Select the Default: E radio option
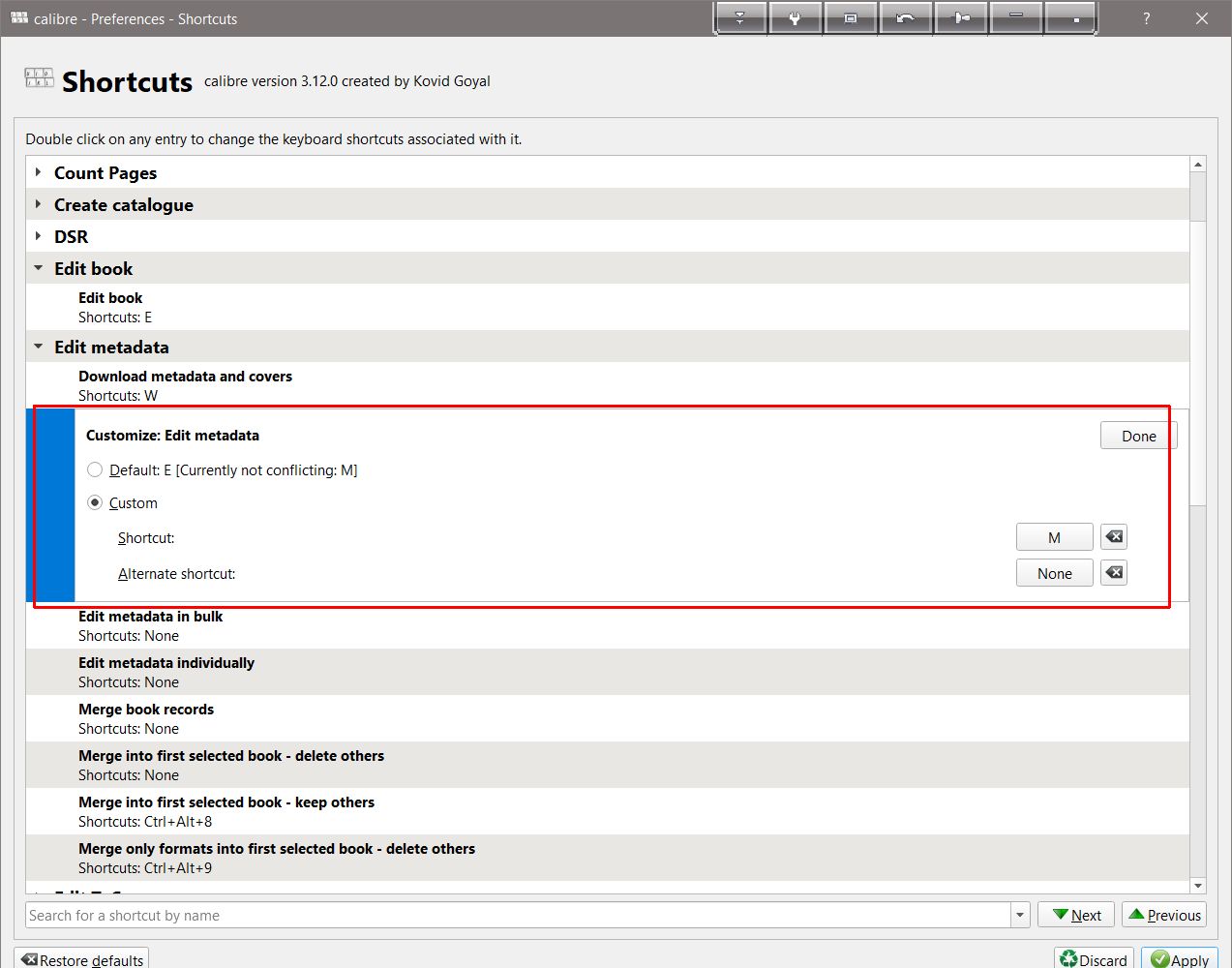 (95, 469)
